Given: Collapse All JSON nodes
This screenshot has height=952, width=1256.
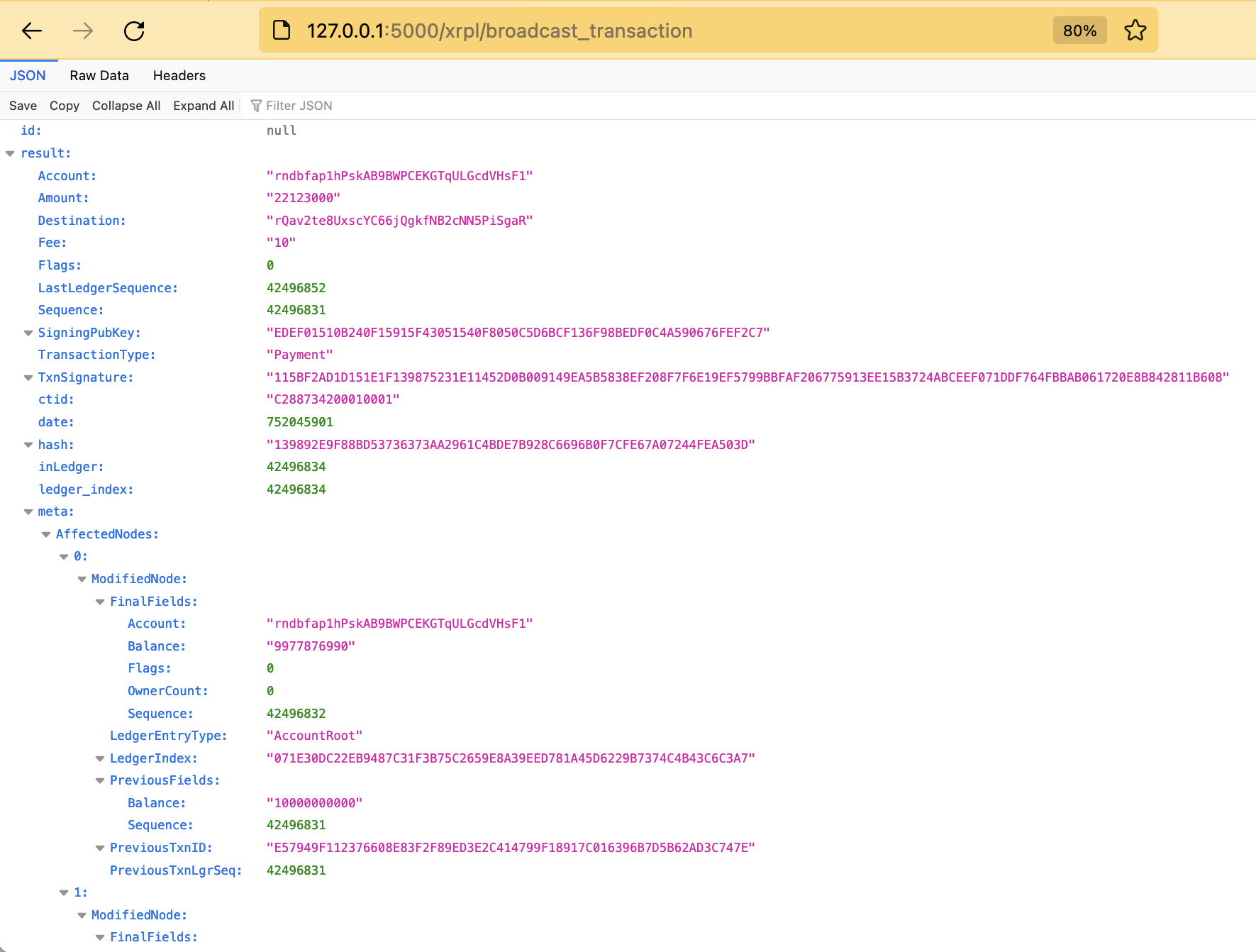Looking at the screenshot, I should (x=126, y=106).
